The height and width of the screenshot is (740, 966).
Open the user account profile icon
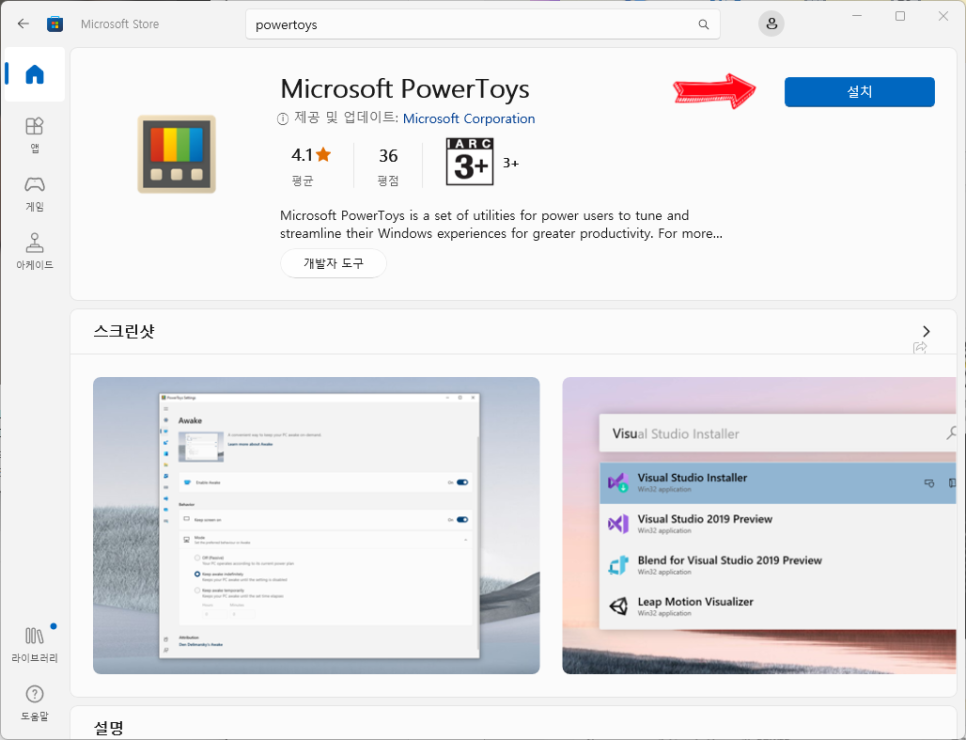[x=771, y=24]
